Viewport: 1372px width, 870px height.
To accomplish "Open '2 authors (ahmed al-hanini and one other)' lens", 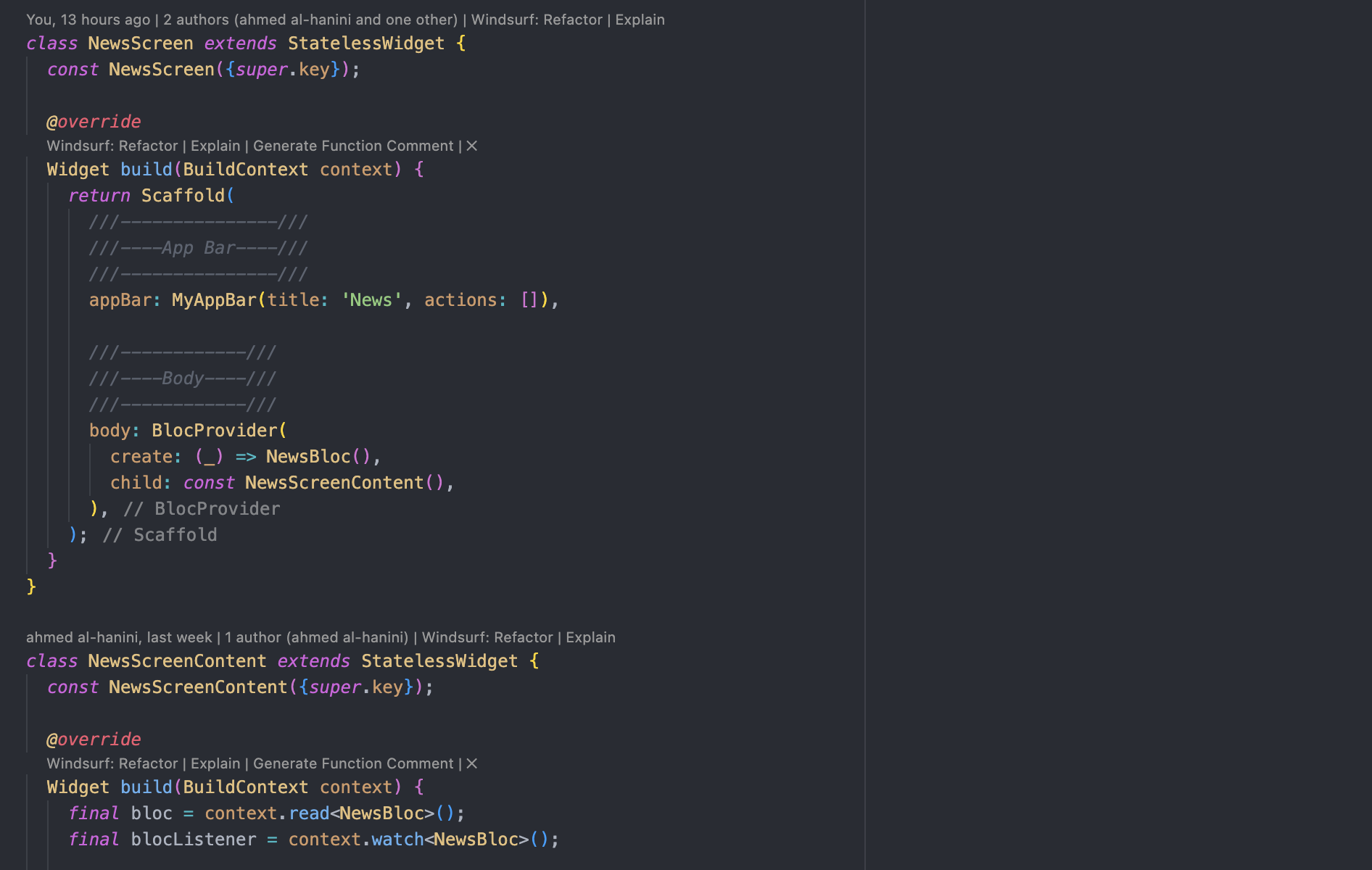I will pyautogui.click(x=310, y=20).
